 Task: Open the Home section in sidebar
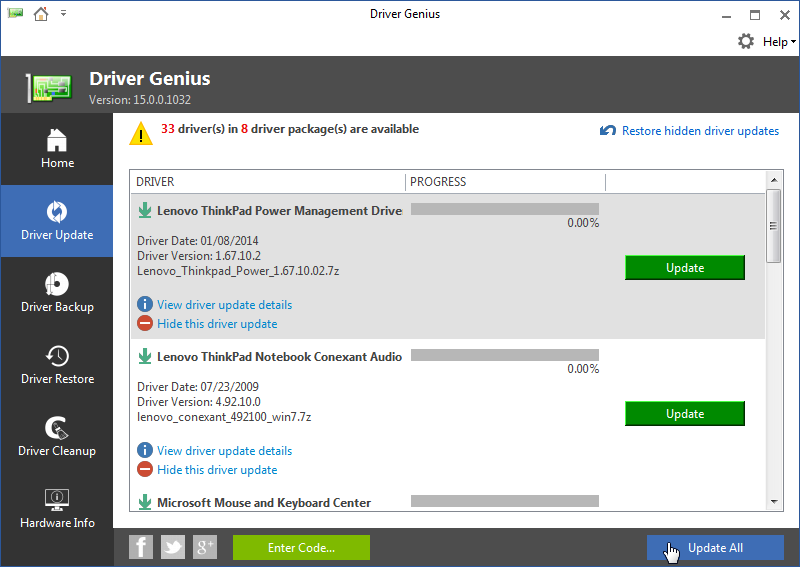pyautogui.click(x=57, y=149)
